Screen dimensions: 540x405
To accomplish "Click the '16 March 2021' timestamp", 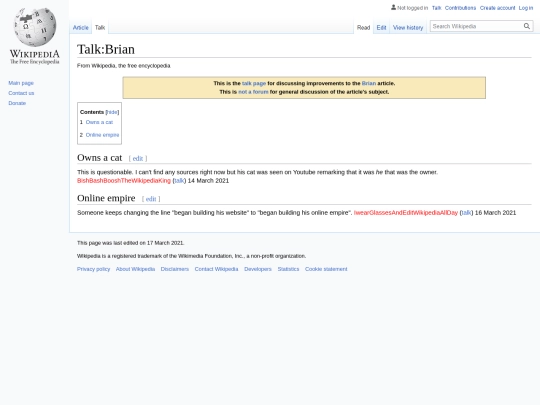I will (x=496, y=212).
